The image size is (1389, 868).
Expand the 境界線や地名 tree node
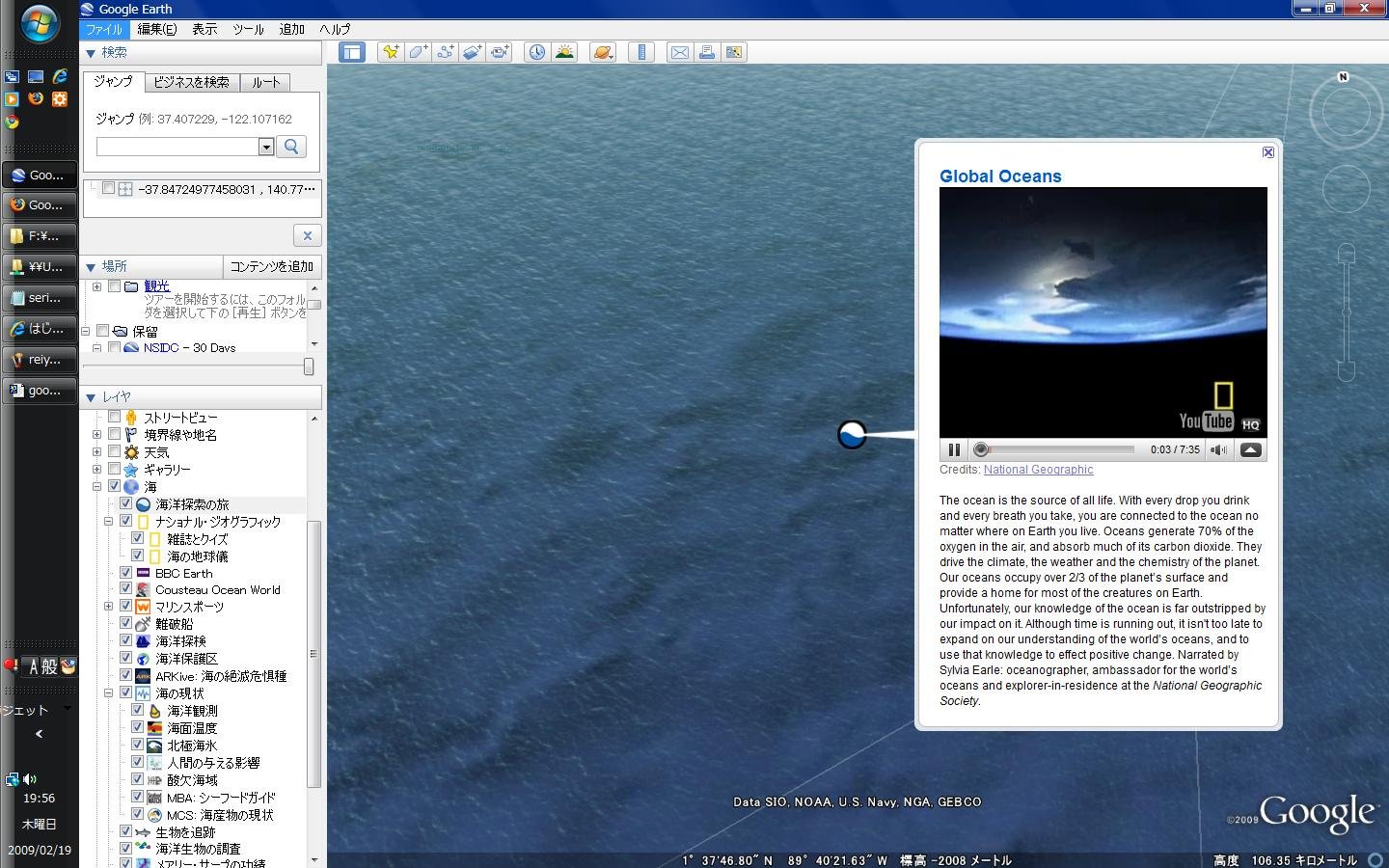click(x=96, y=435)
